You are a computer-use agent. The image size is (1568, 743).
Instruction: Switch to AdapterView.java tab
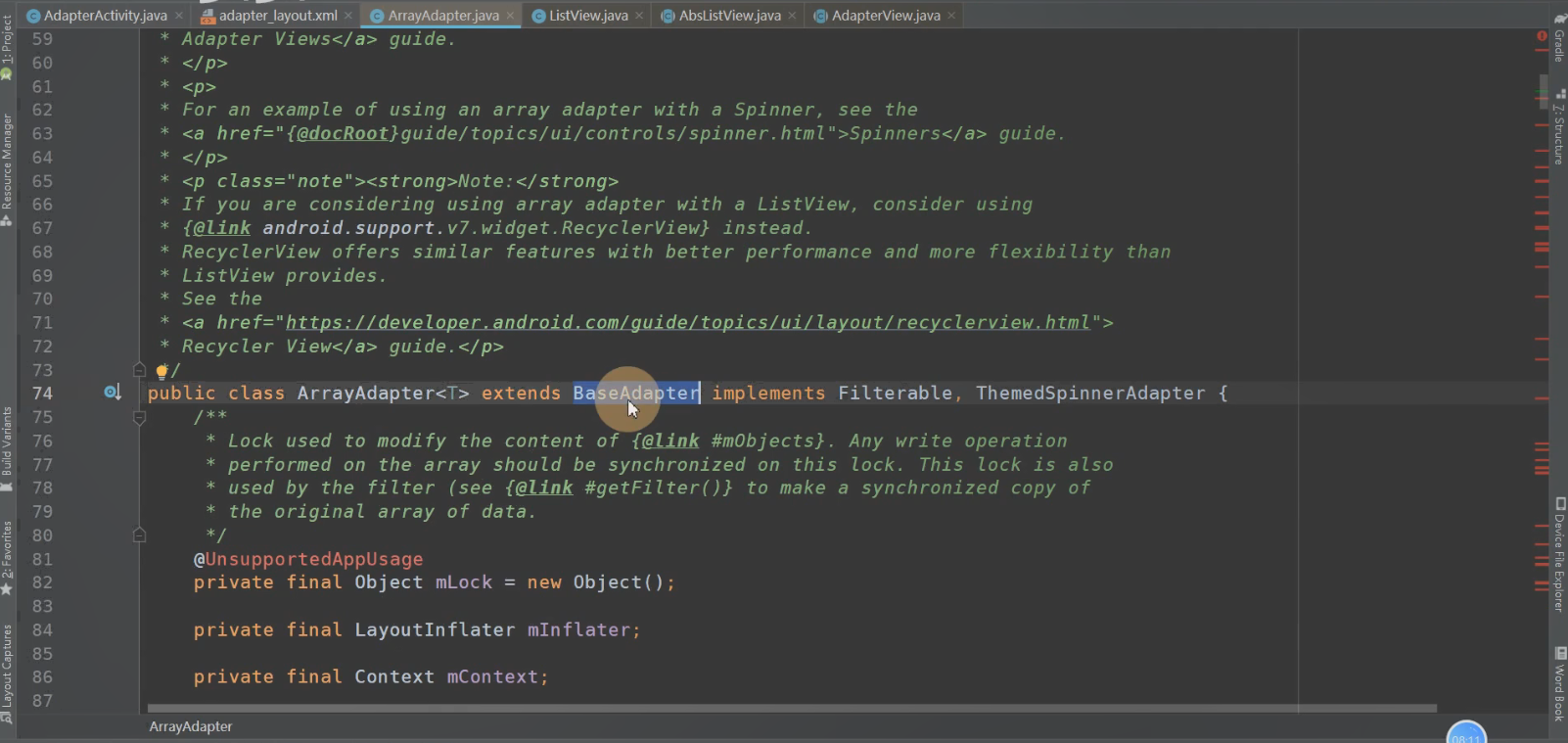point(886,16)
